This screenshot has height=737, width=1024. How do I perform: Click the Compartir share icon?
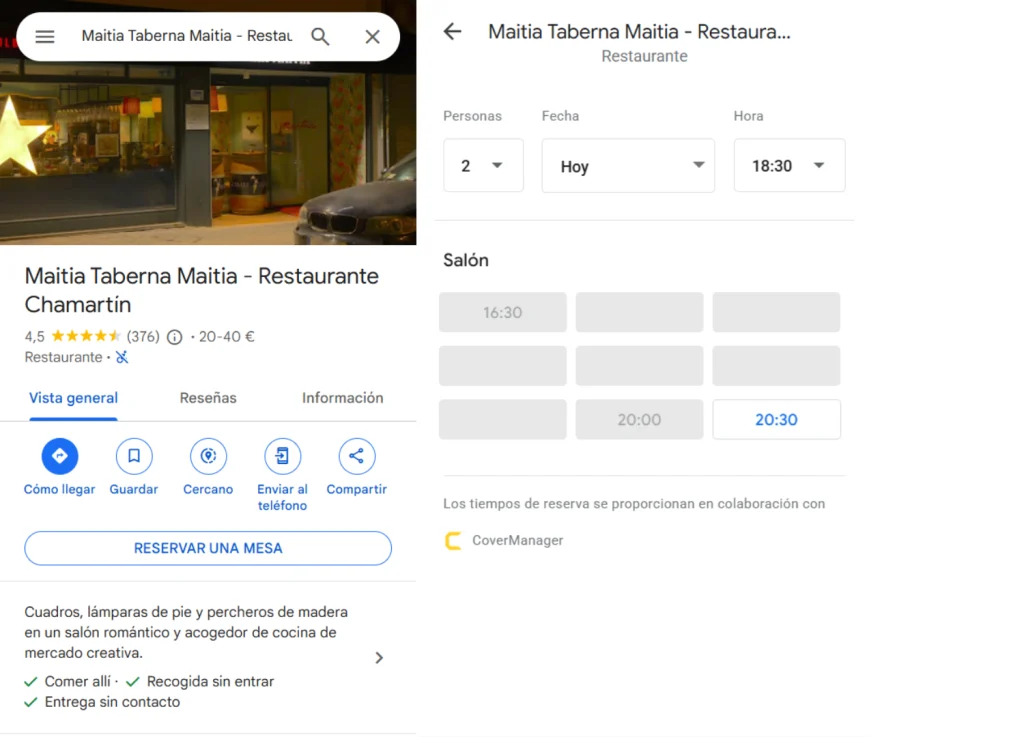(x=356, y=457)
